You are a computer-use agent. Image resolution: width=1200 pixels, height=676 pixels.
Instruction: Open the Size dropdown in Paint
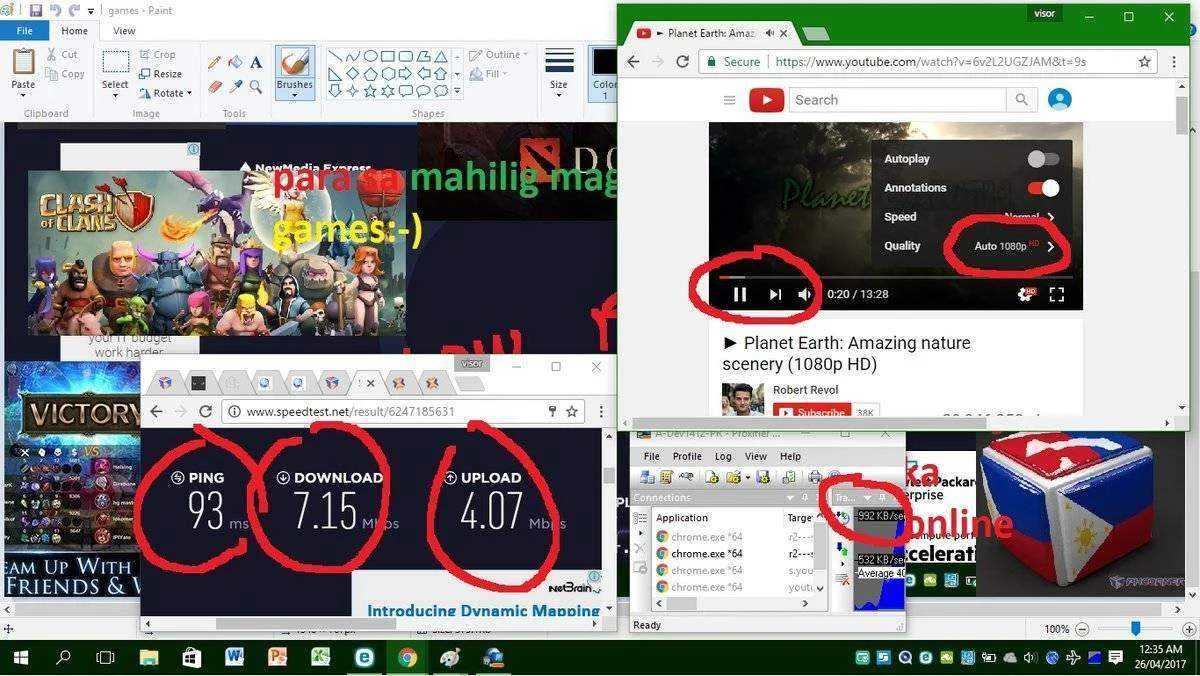(x=559, y=93)
